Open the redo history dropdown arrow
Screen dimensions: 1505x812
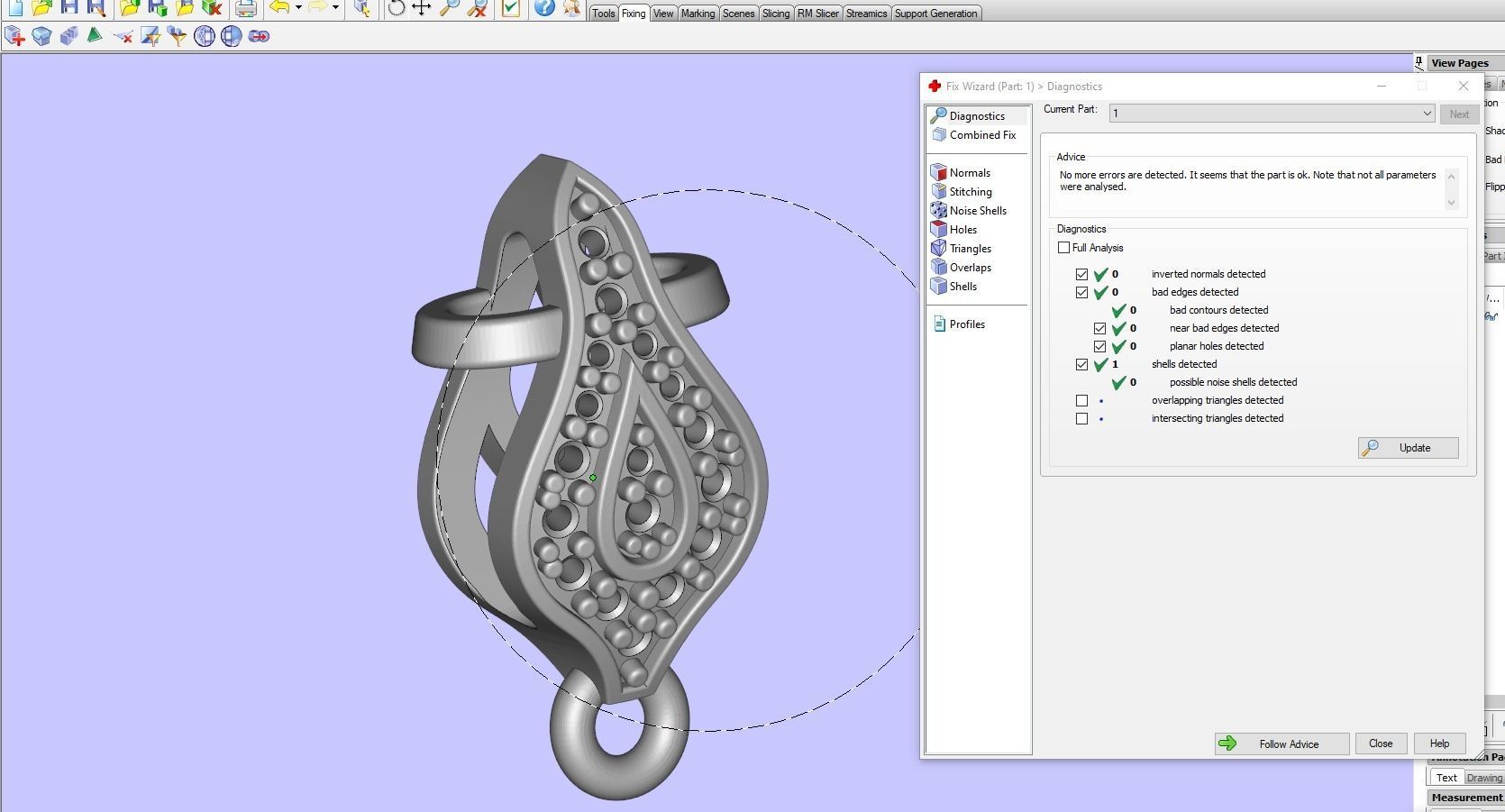[335, 8]
